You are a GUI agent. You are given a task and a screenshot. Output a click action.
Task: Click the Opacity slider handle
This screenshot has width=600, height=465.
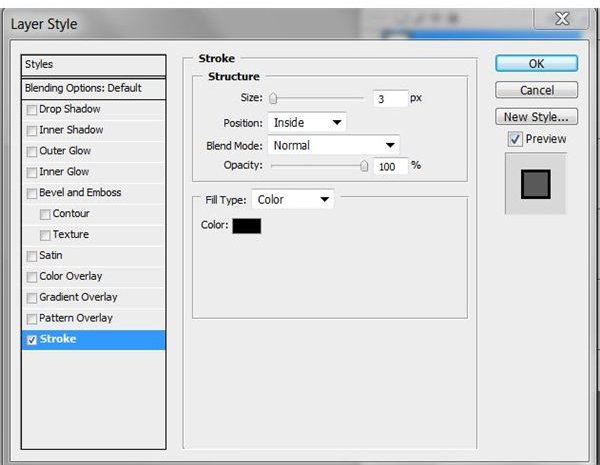coord(364,166)
